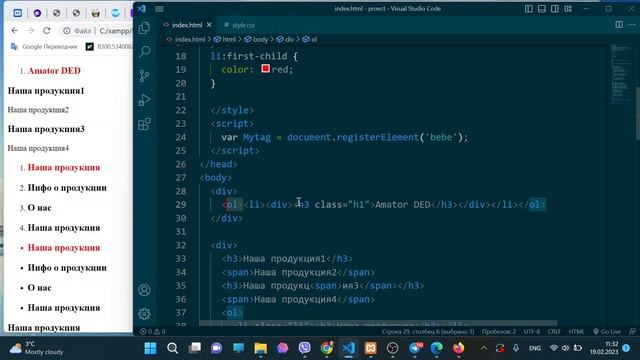This screenshot has width=640, height=360.
Task: Open the Run and Debug view
Action: tap(144, 100)
